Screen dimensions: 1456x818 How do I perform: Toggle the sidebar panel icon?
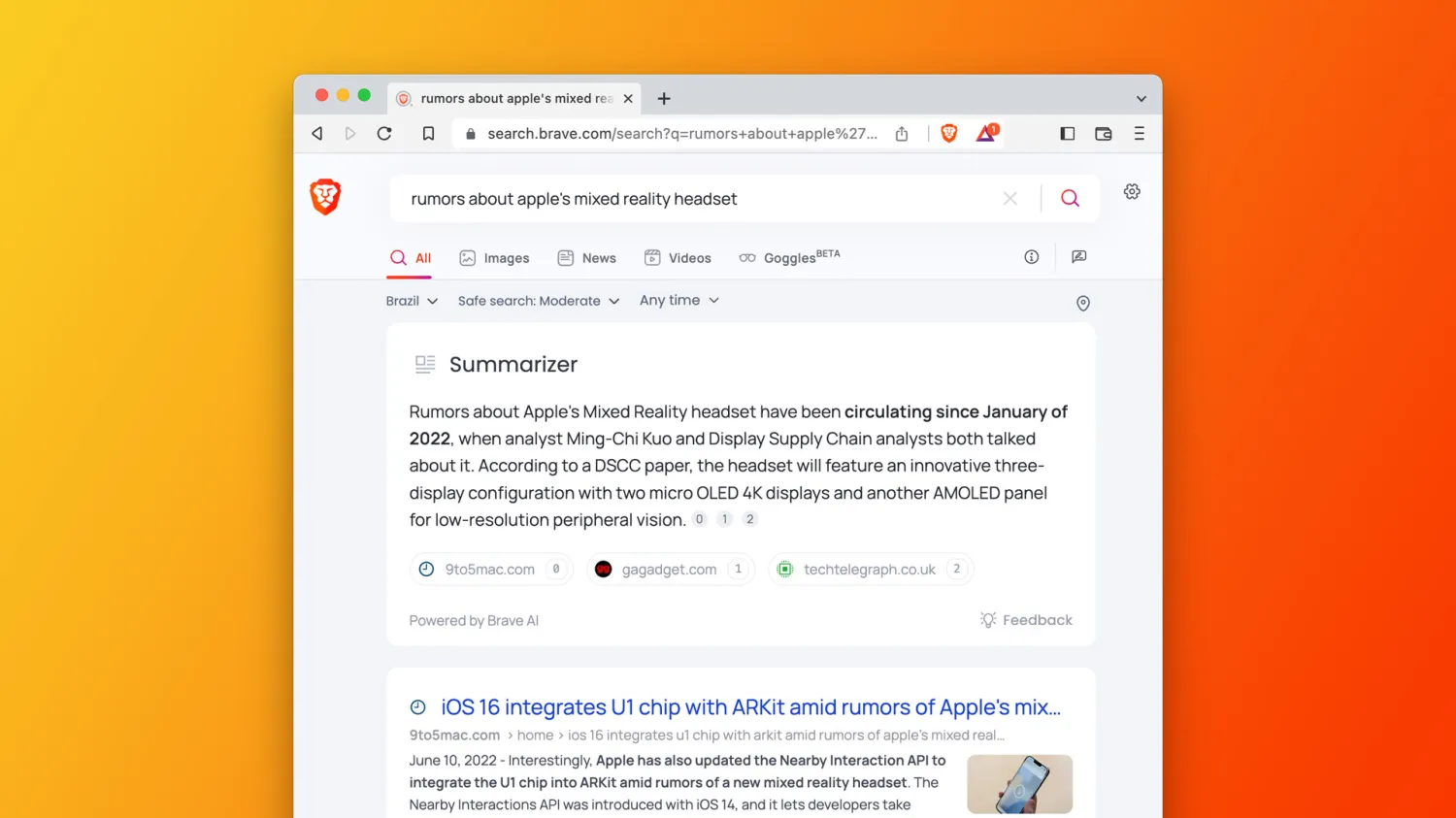coord(1067,134)
